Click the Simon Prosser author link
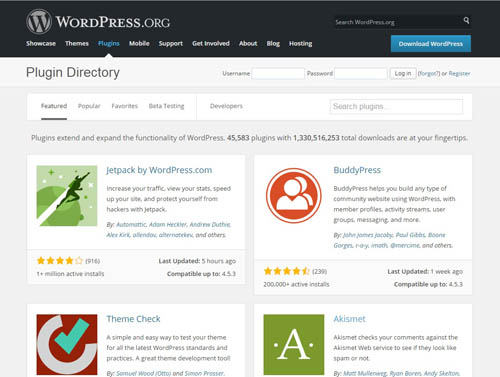Screen dimensions: 500x377 click(204, 373)
